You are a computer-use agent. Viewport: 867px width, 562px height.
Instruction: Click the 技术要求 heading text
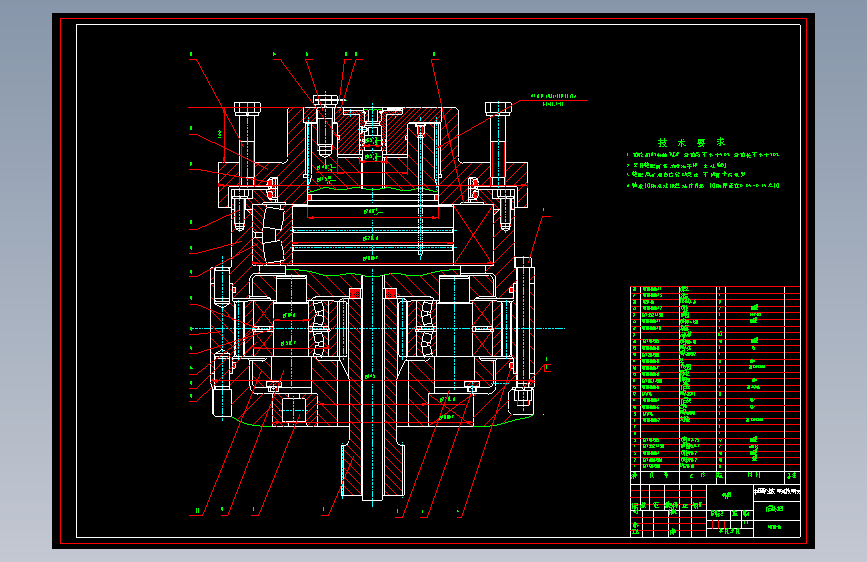(x=690, y=143)
